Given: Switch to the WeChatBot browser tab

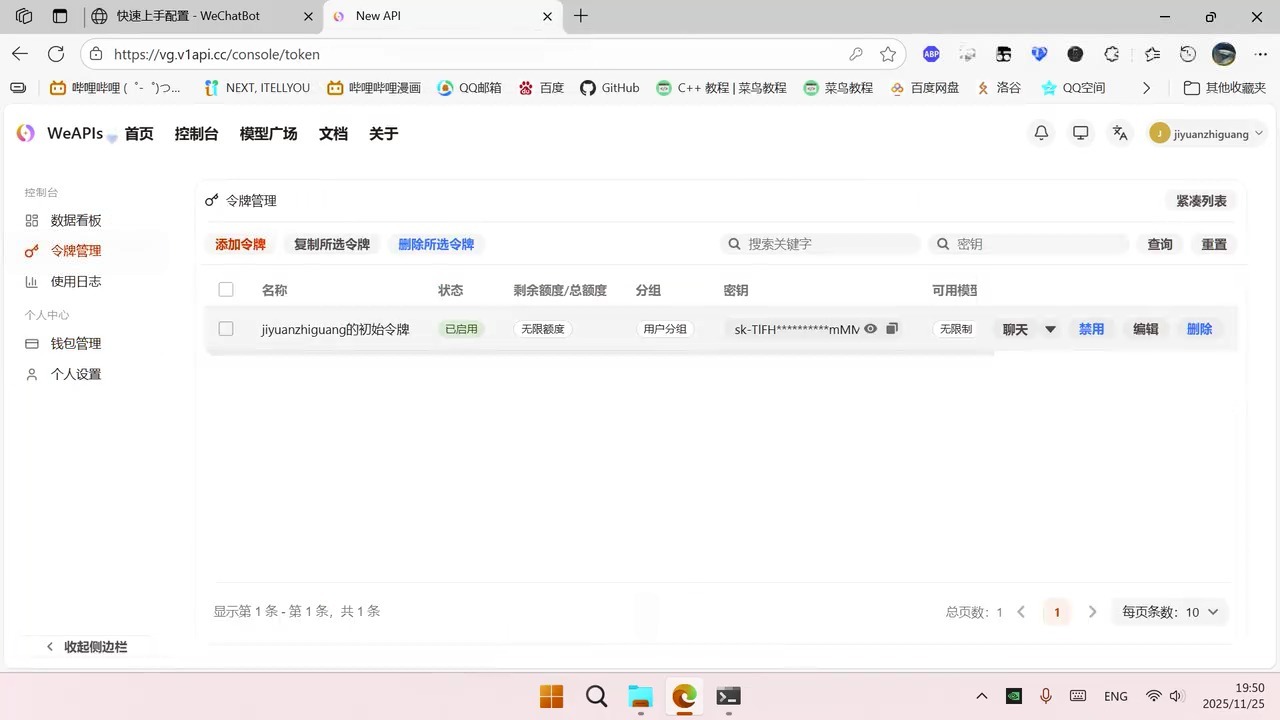Looking at the screenshot, I should click(x=186, y=16).
